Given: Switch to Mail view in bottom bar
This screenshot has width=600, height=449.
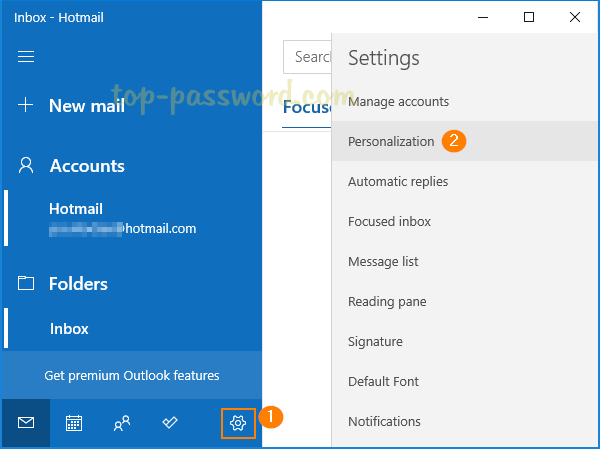Looking at the screenshot, I should click(26, 423).
